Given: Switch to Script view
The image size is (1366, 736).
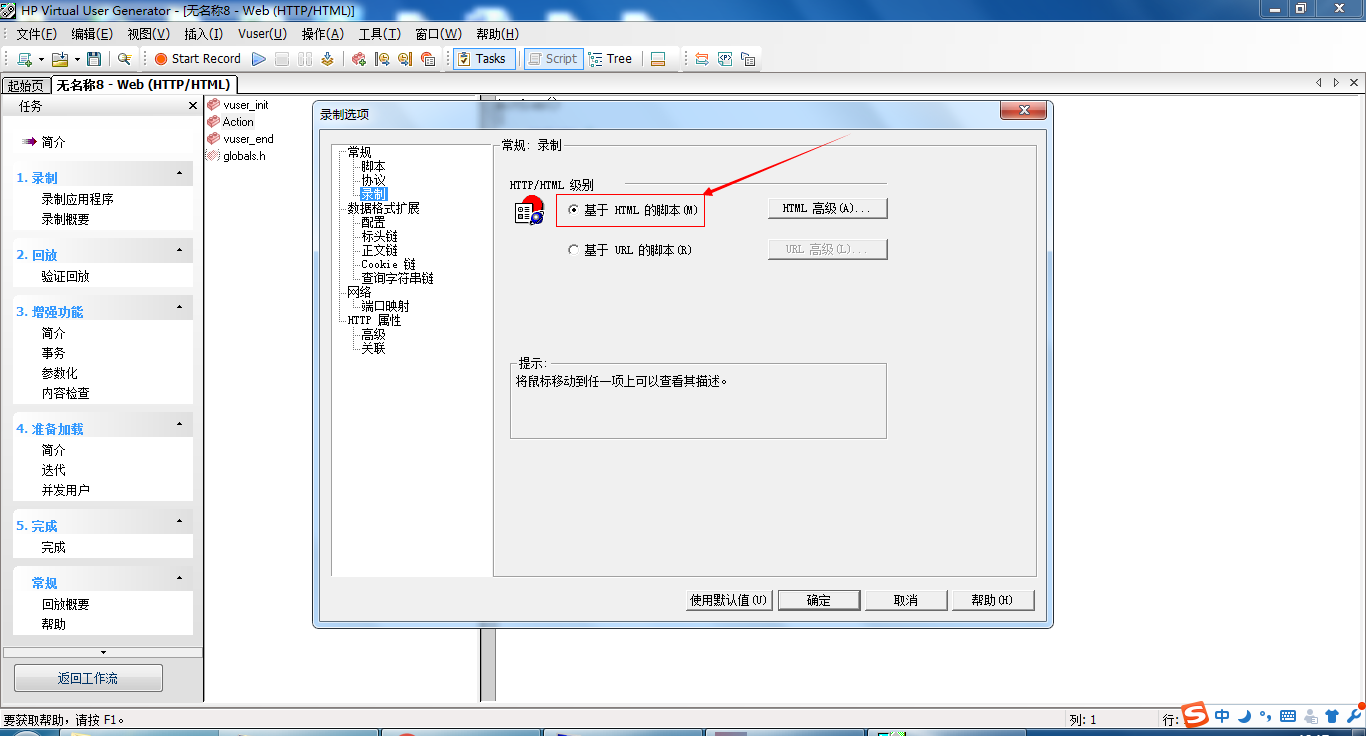Looking at the screenshot, I should [x=552, y=59].
